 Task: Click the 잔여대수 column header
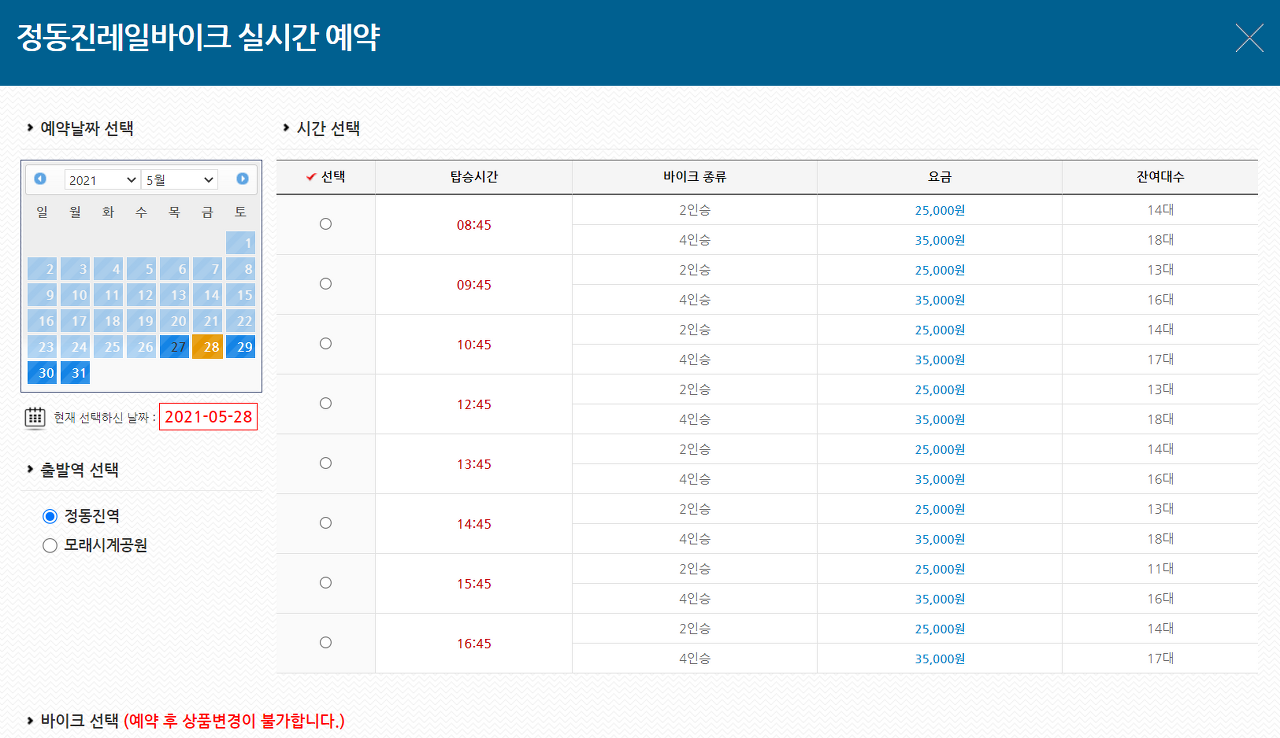click(x=1160, y=177)
